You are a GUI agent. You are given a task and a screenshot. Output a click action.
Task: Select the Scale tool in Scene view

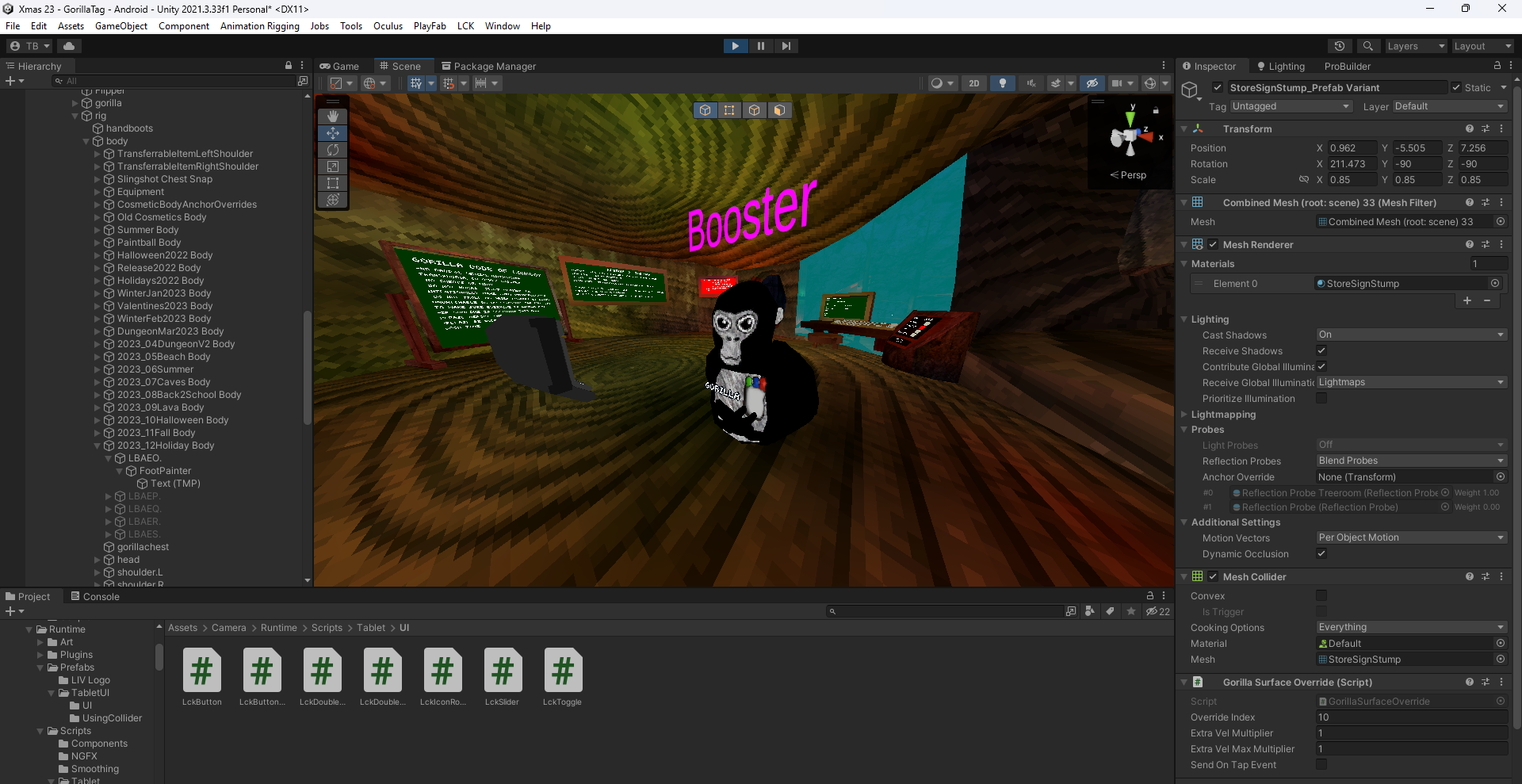point(333,166)
